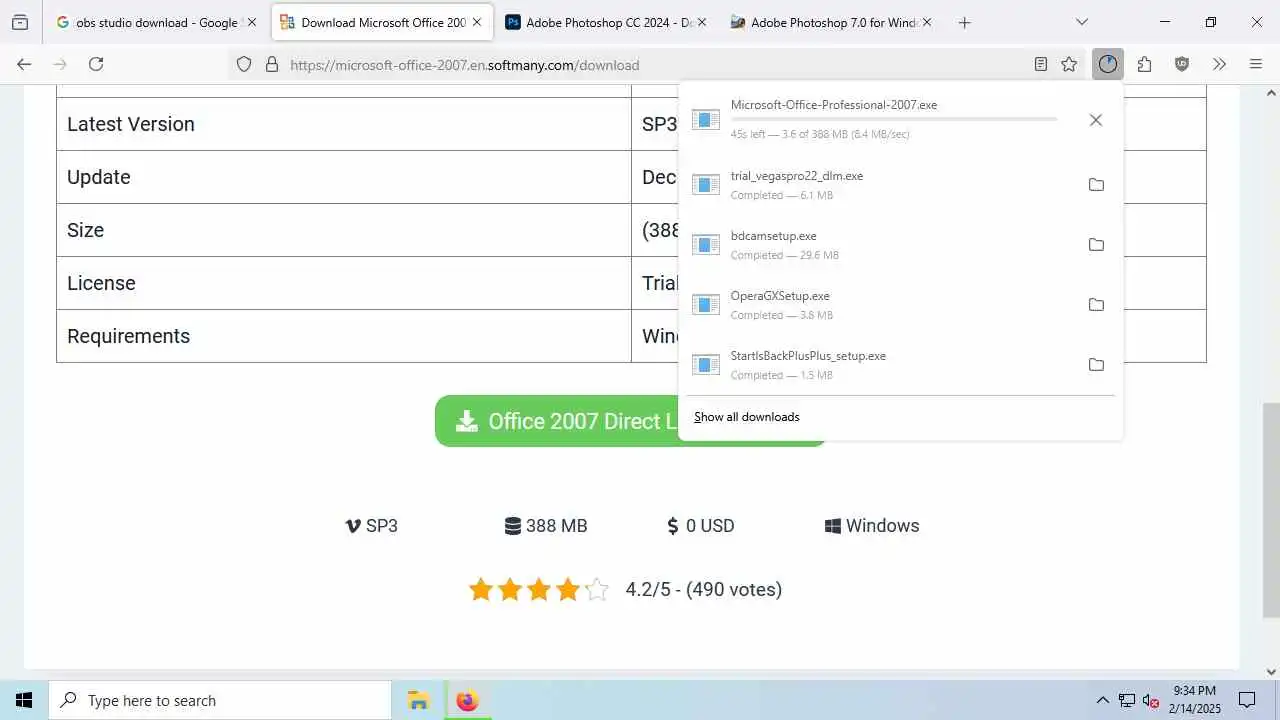The image size is (1280, 720).
Task: Click the site padlock security icon
Action: [x=271, y=64]
